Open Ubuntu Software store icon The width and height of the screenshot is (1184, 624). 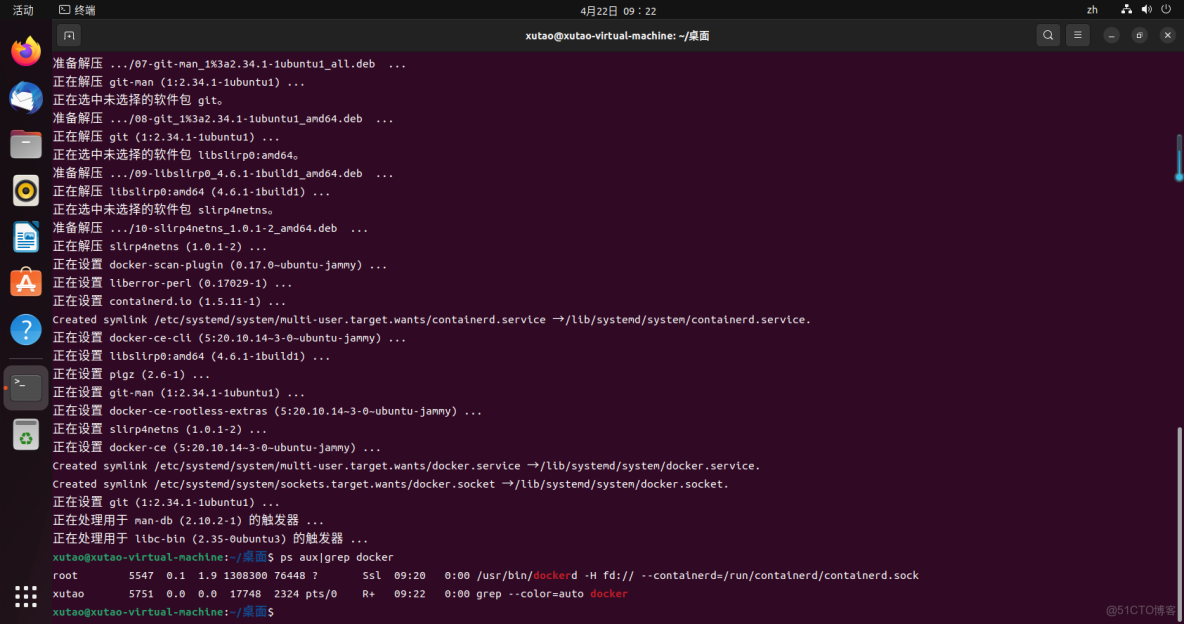[x=26, y=283]
